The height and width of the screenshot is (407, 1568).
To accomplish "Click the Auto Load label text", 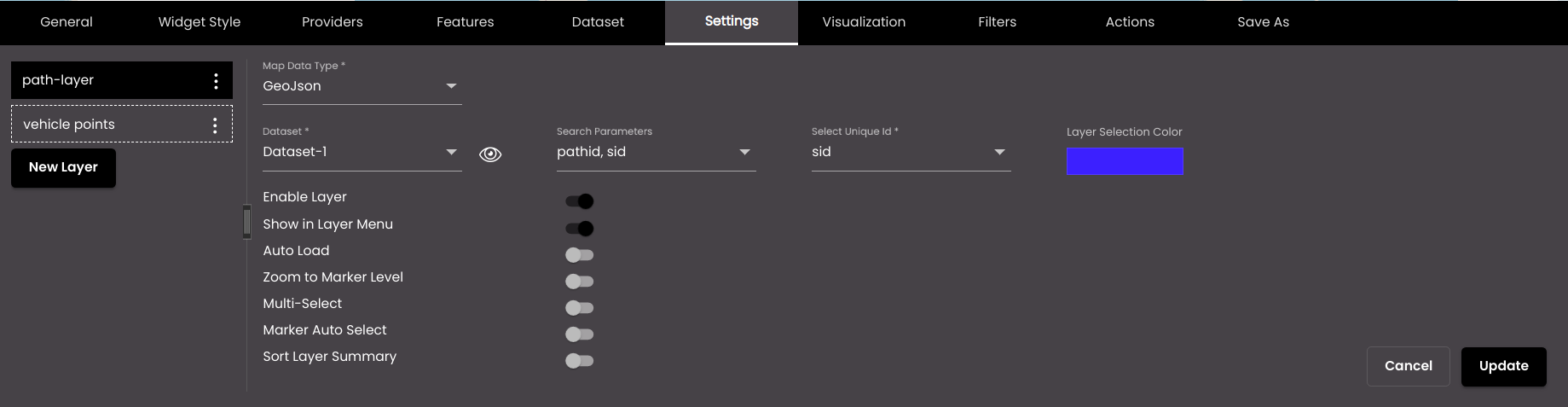I will point(296,251).
